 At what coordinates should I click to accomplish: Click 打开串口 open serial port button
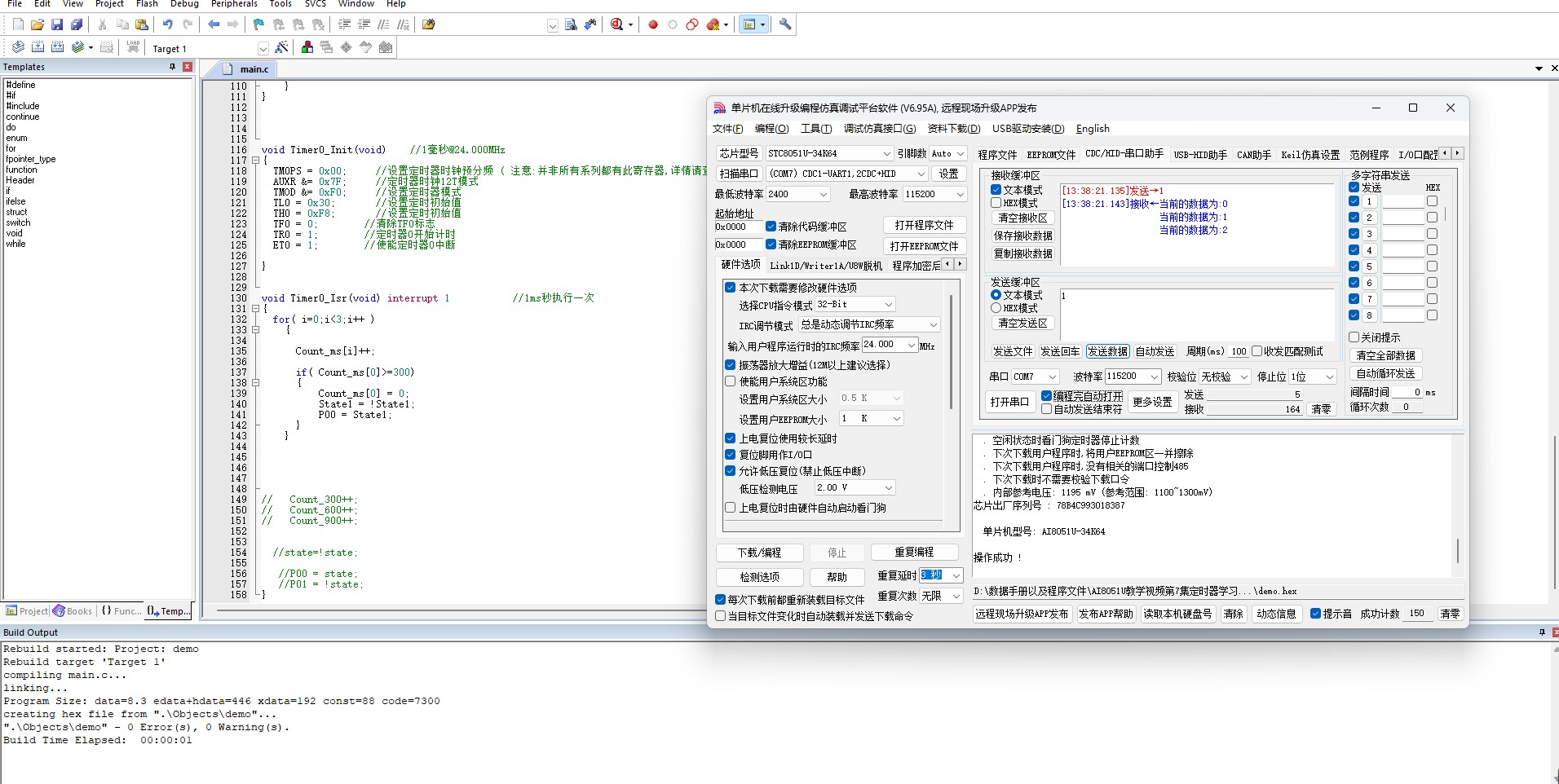(x=1009, y=402)
